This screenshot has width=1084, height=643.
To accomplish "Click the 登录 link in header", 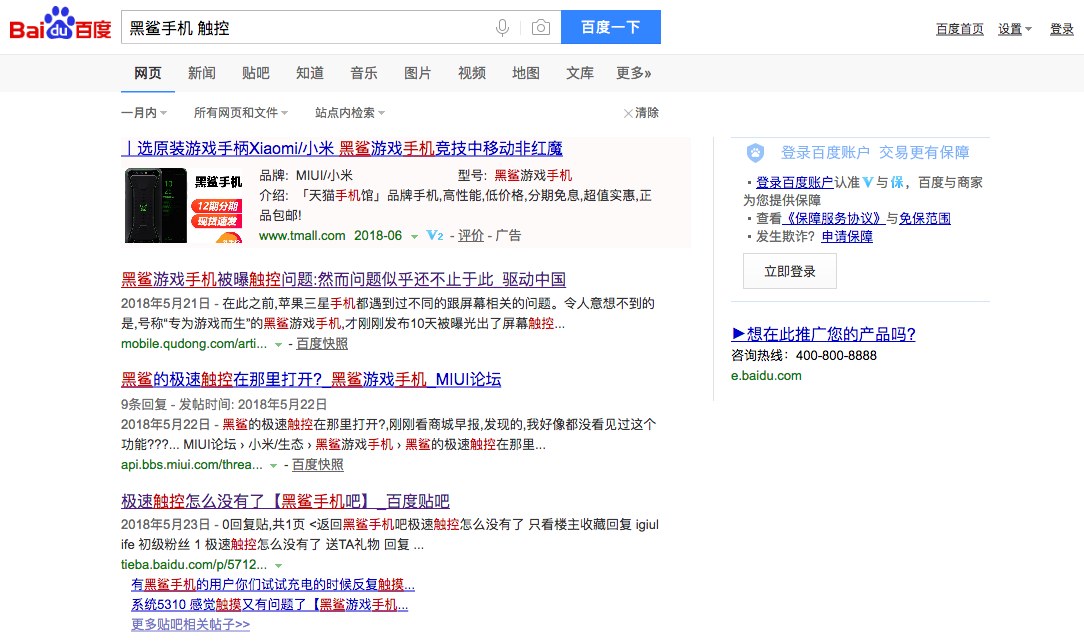I will tap(1061, 29).
